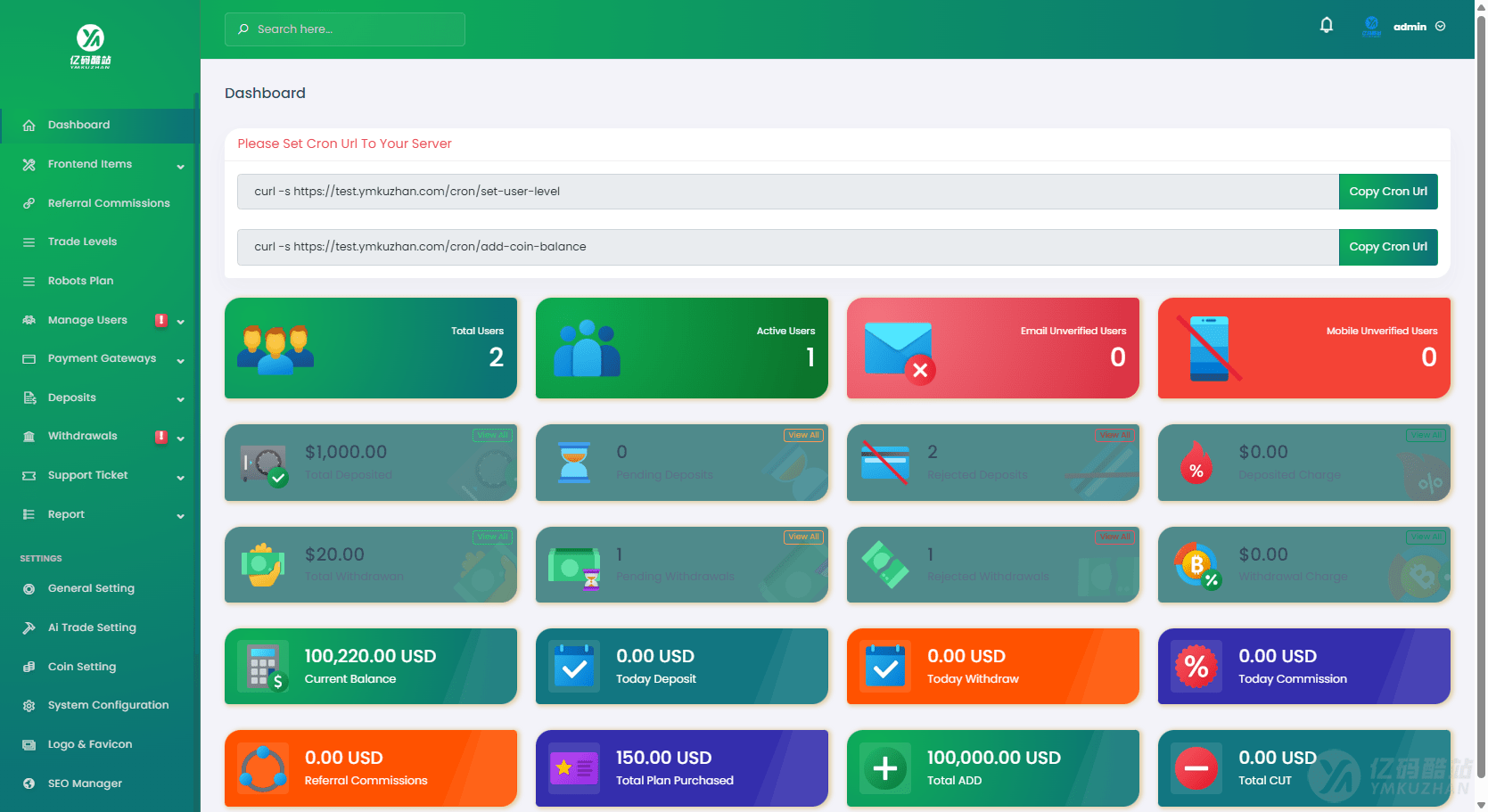Open the Support Ticket menu
This screenshot has height=812, width=1488.
(87, 475)
